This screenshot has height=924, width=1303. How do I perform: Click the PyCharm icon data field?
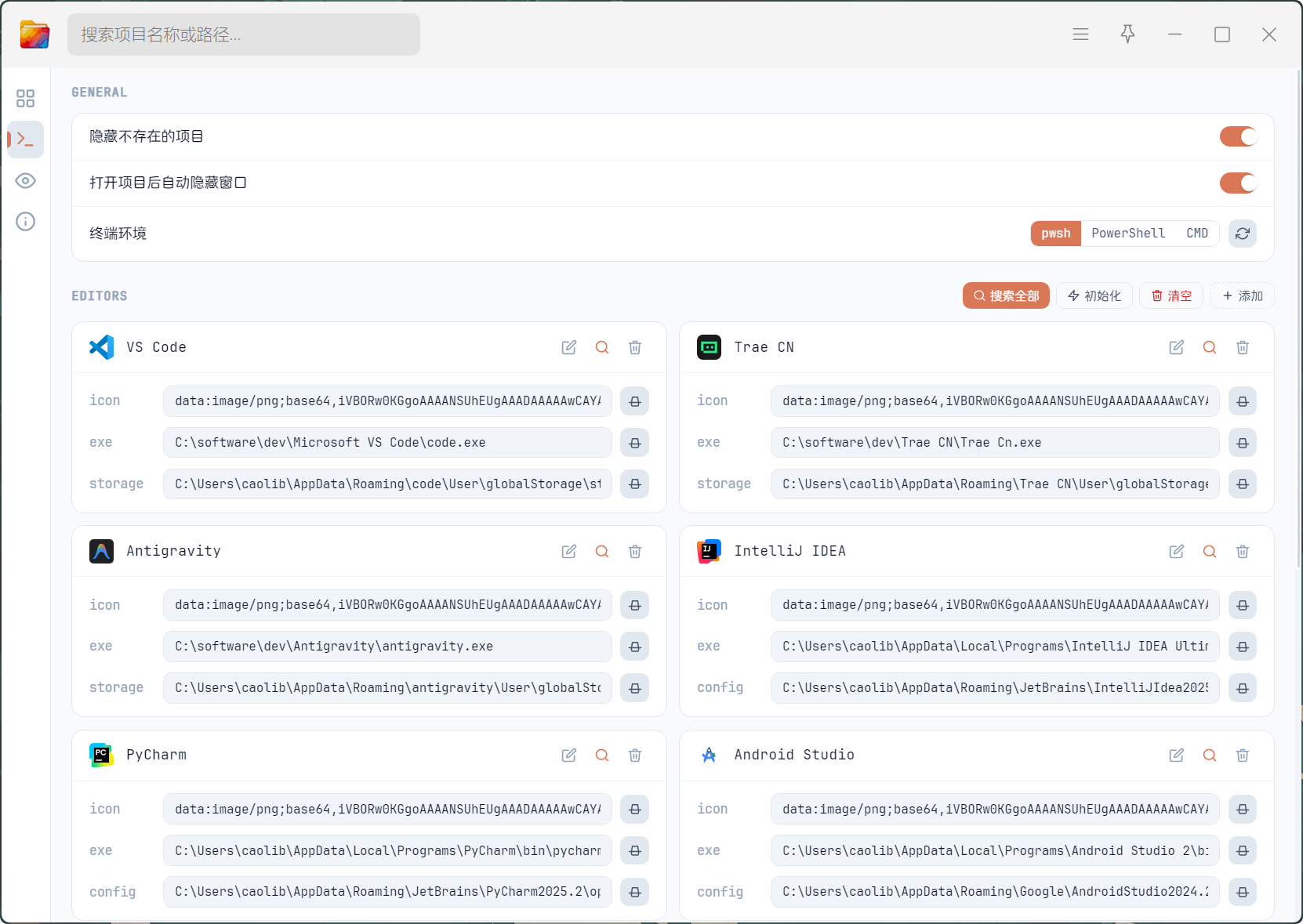click(387, 809)
